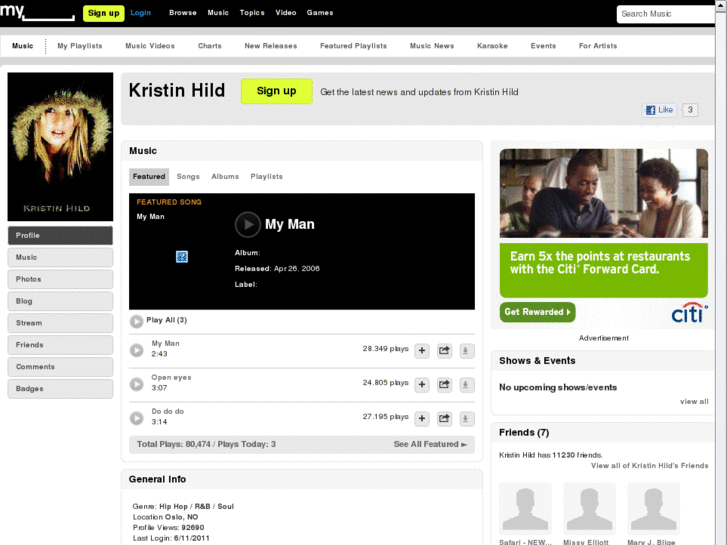Open the Profile sidebar section
Viewport: 727px width, 545px height.
tap(60, 235)
